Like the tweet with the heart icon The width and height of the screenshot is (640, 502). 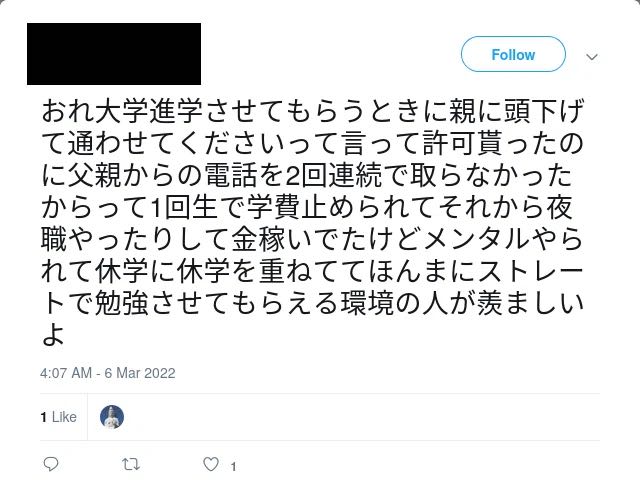[x=211, y=465]
